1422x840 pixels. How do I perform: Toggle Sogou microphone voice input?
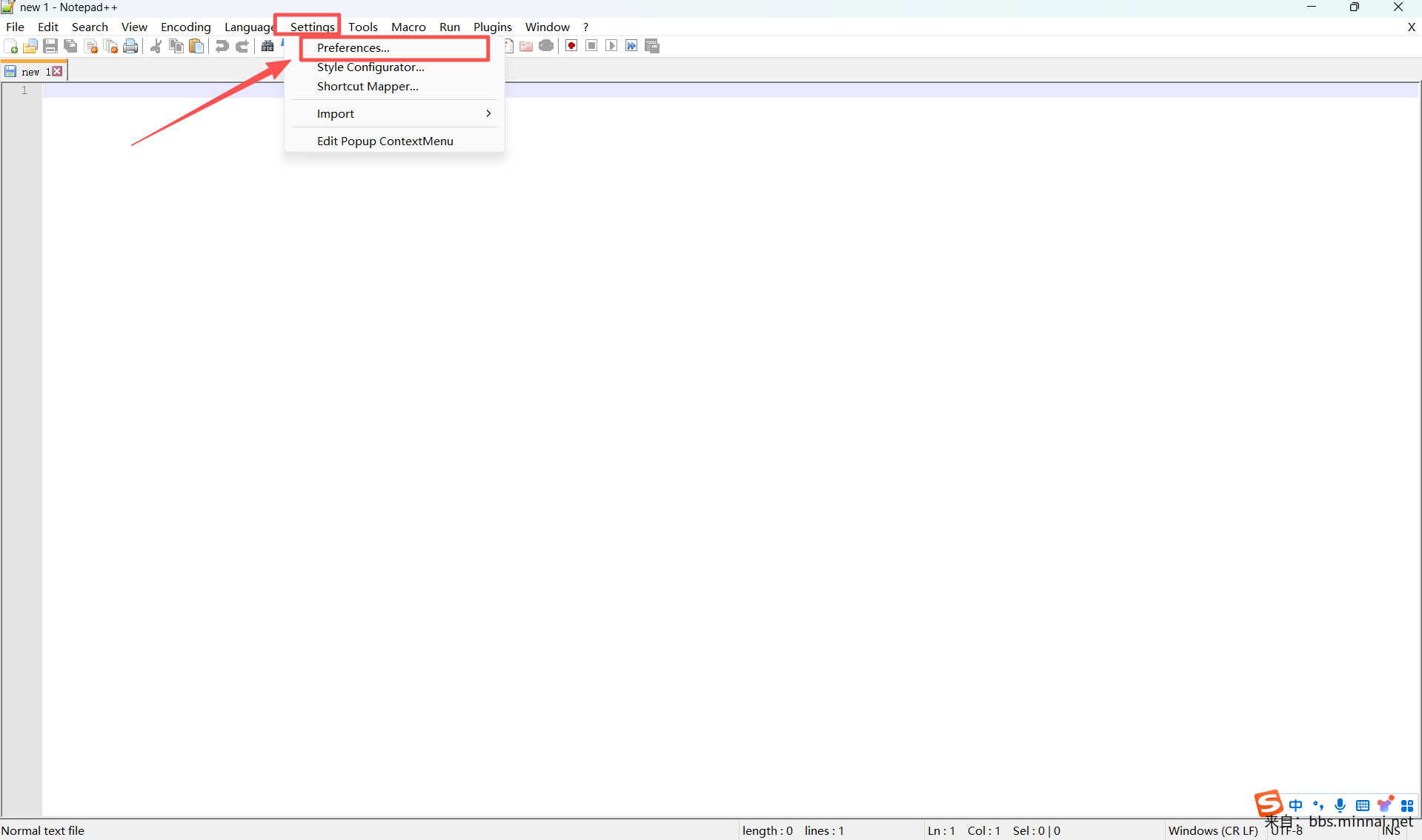pyautogui.click(x=1340, y=805)
